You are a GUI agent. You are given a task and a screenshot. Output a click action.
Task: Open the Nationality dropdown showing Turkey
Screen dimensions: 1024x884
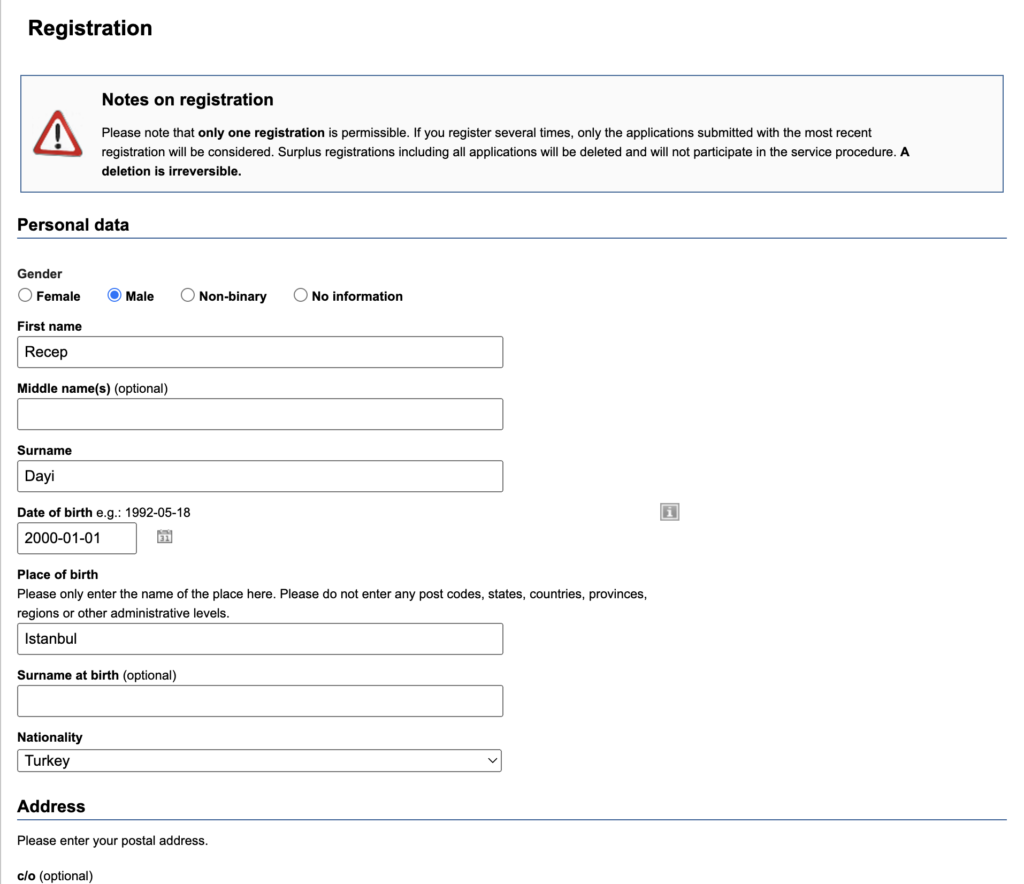pos(259,760)
